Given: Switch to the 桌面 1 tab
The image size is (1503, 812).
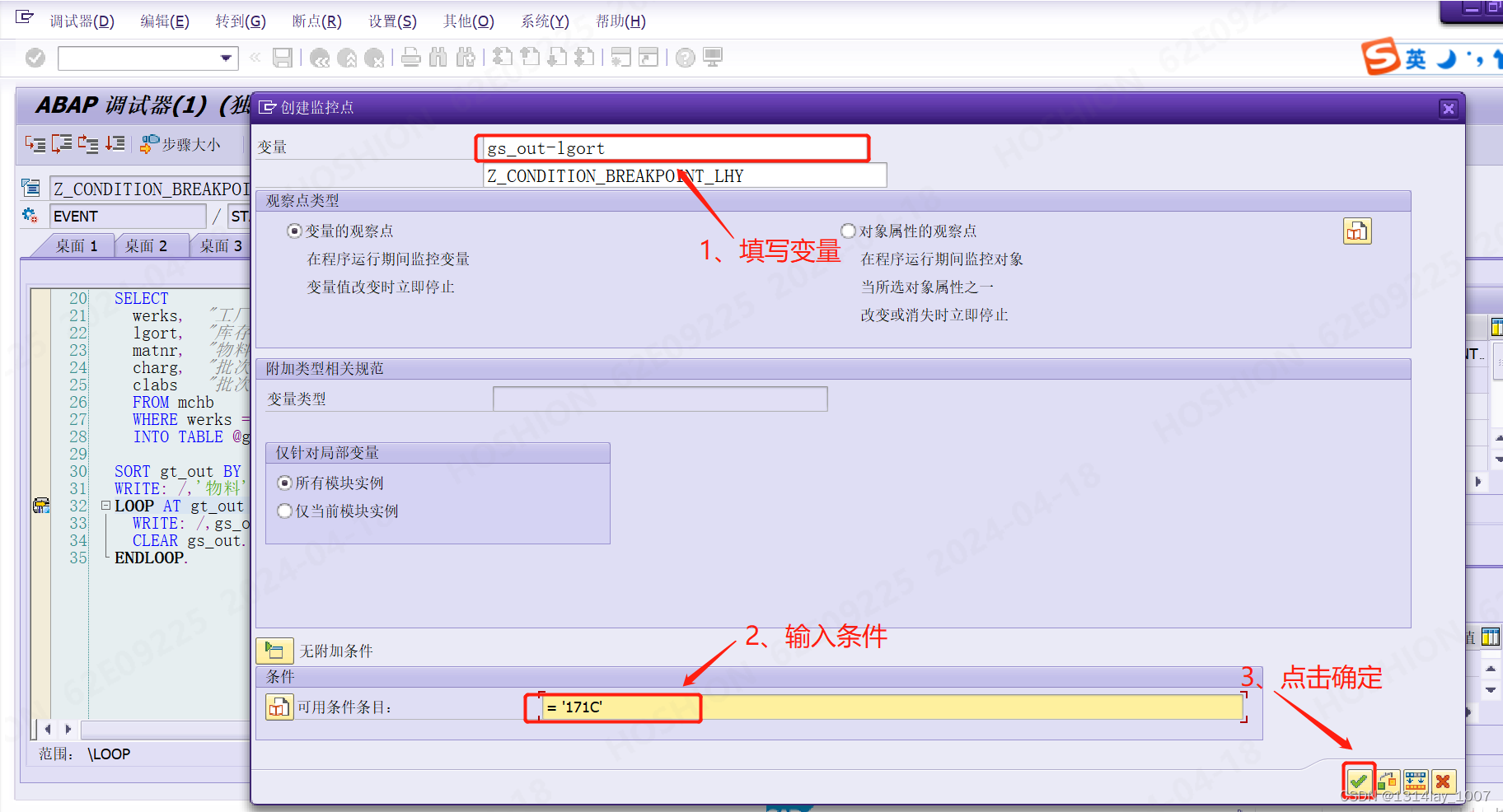Looking at the screenshot, I should point(76,245).
